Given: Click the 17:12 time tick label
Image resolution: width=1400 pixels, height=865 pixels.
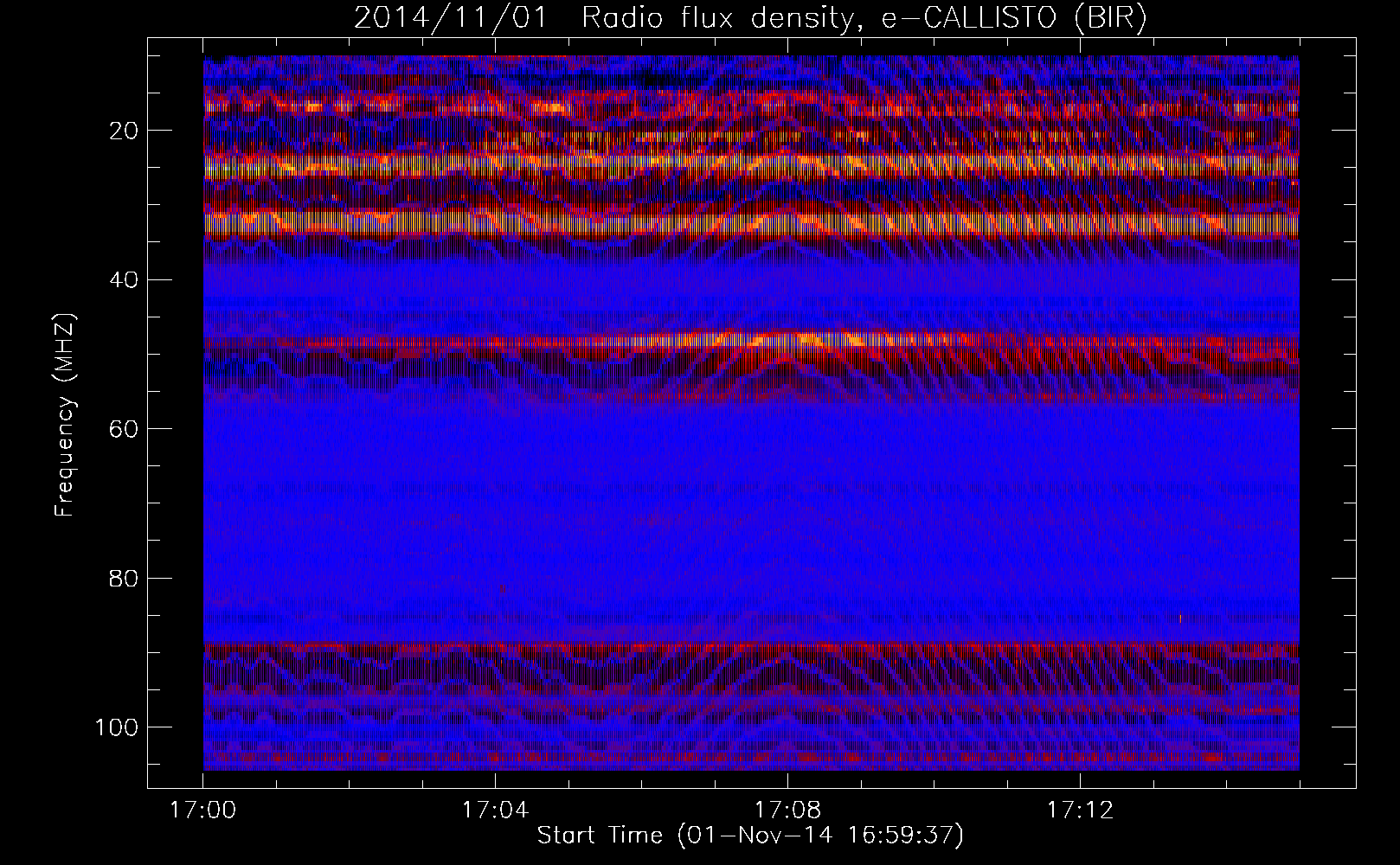Looking at the screenshot, I should 1081,811.
